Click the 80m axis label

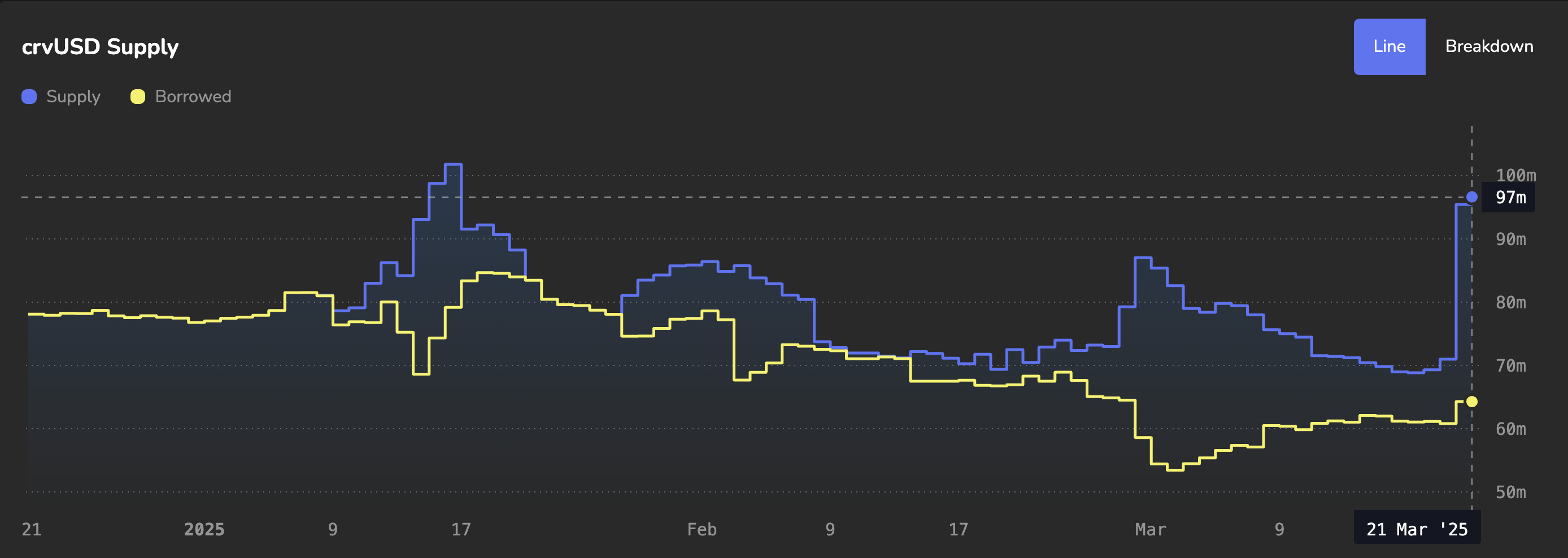[x=1511, y=302]
